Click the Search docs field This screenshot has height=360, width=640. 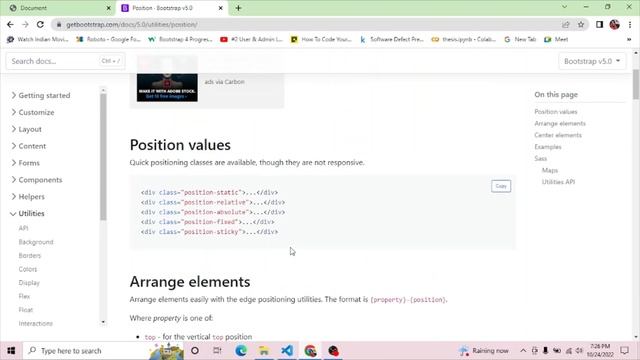pyautogui.click(x=65, y=61)
